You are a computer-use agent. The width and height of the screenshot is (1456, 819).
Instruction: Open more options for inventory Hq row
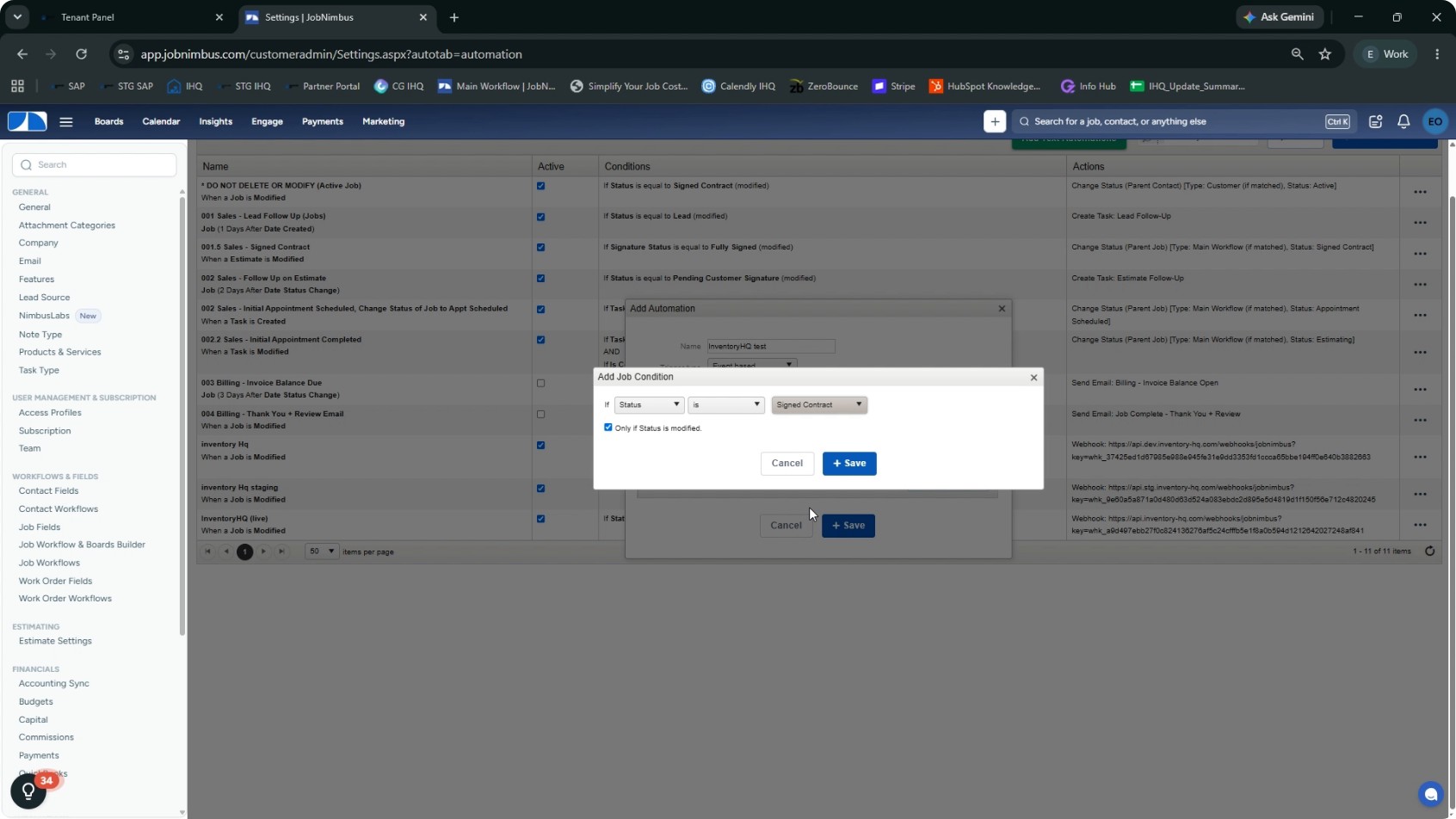tap(1420, 457)
